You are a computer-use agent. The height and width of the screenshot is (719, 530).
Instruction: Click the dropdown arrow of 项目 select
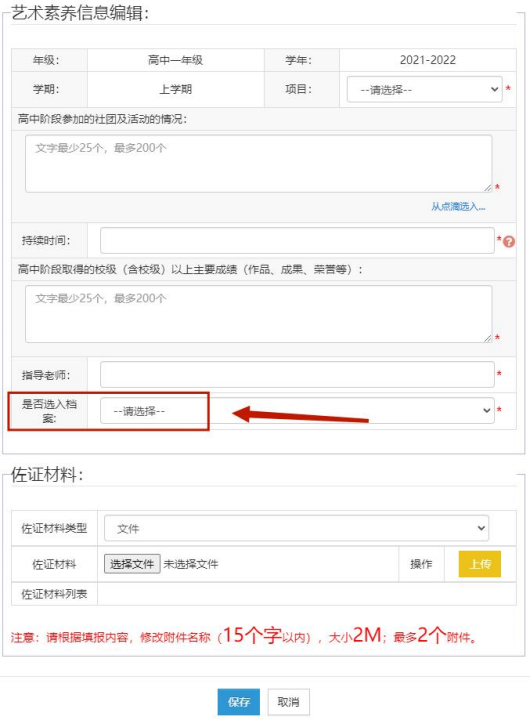click(x=494, y=89)
